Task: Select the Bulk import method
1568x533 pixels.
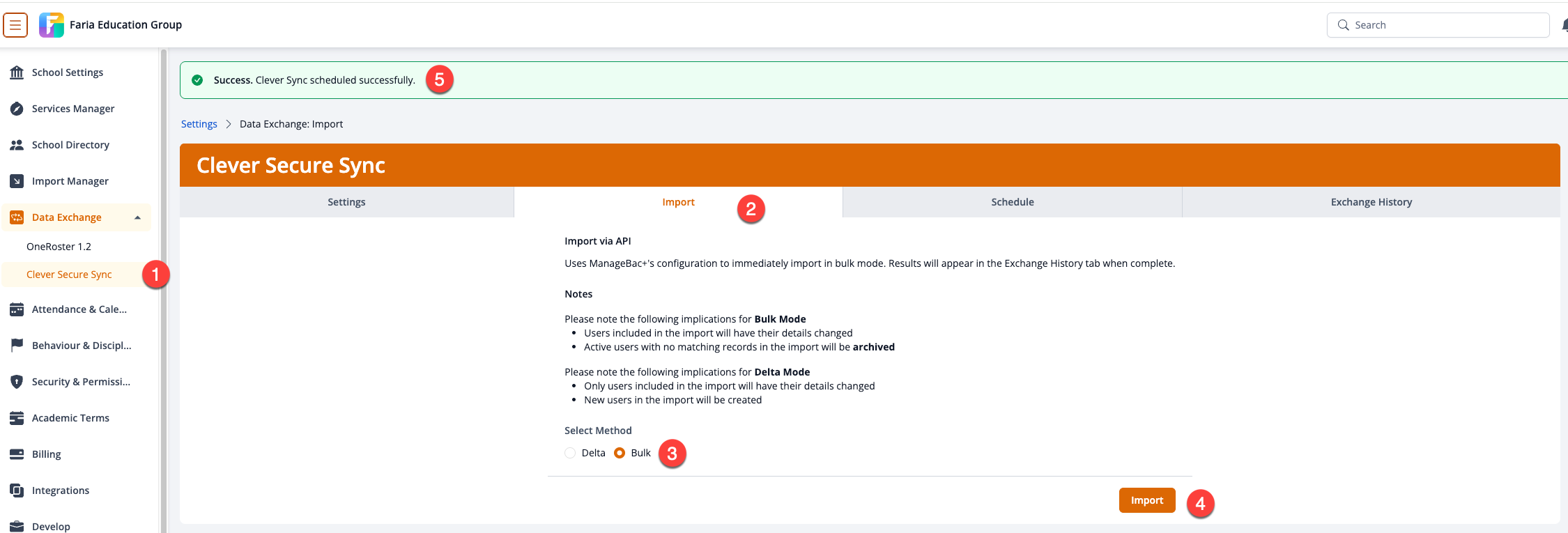Action: coord(620,453)
